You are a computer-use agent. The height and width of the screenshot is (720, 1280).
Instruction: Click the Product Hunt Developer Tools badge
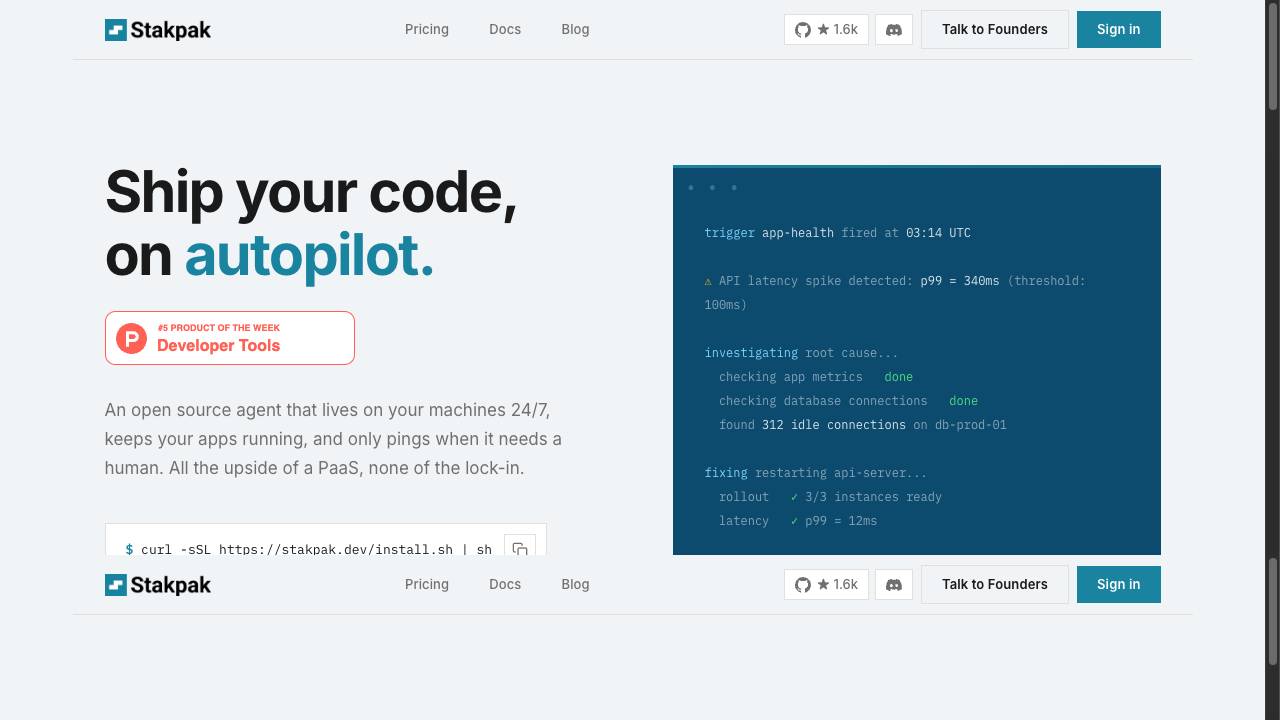(230, 338)
